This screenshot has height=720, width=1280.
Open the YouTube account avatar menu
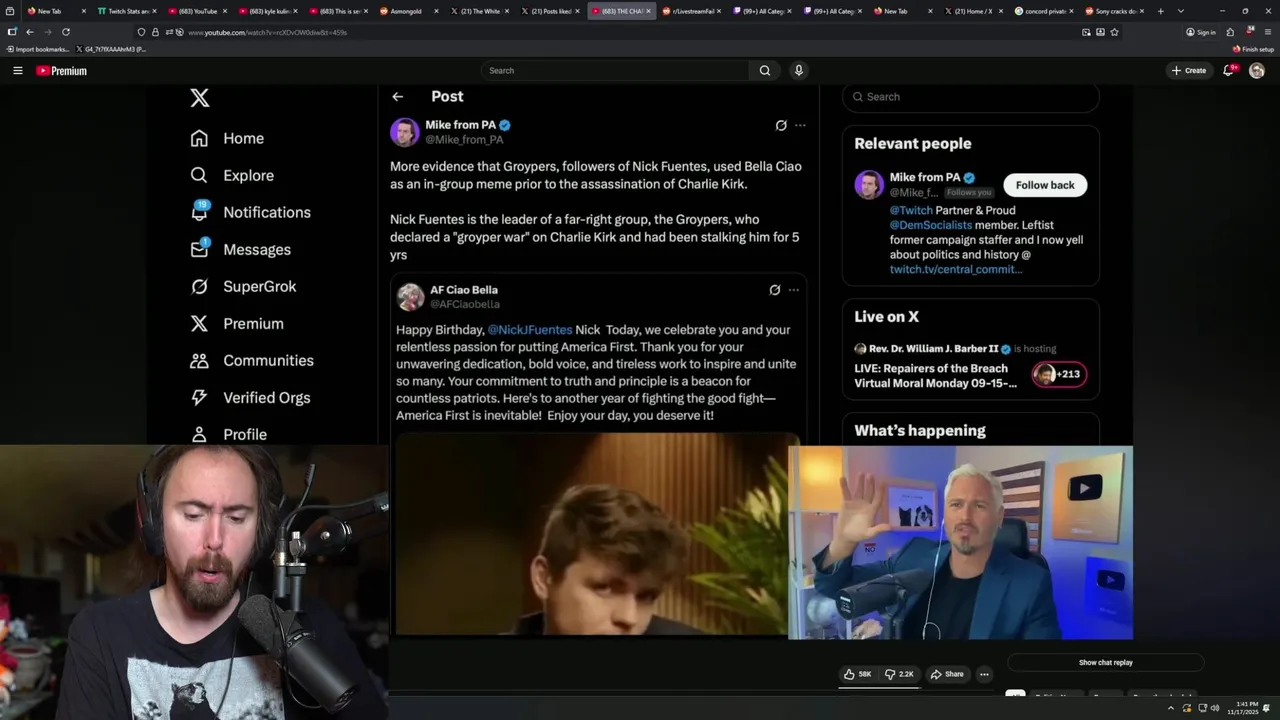1257,70
